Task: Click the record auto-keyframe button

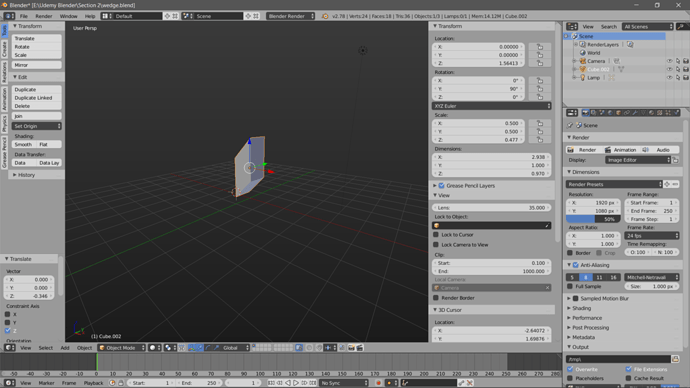Action: 378,383
